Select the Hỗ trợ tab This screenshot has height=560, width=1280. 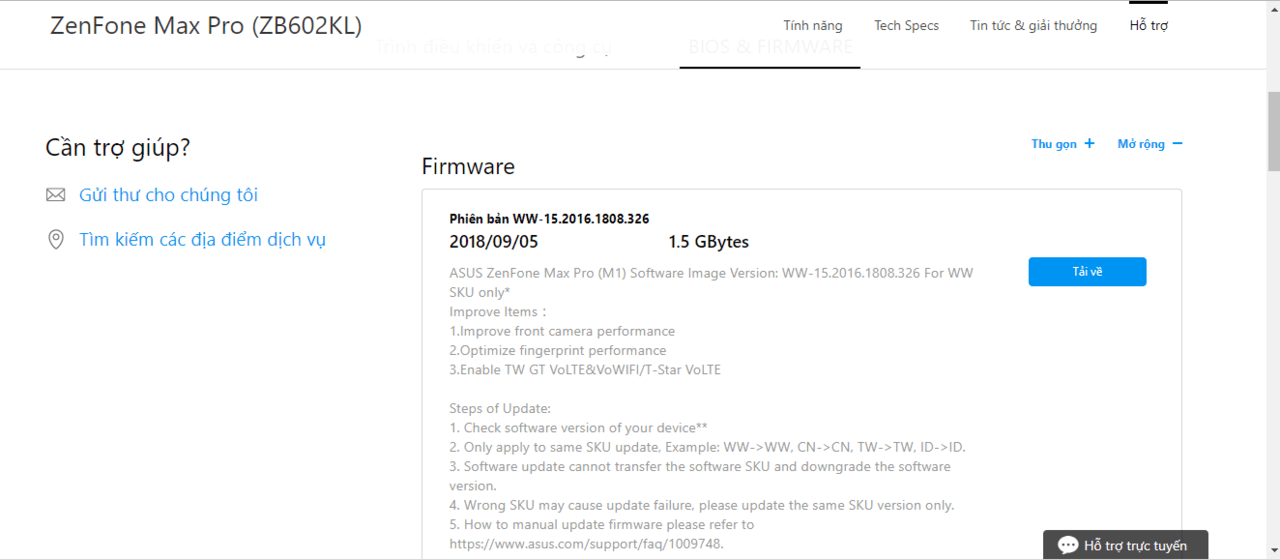tap(1149, 25)
